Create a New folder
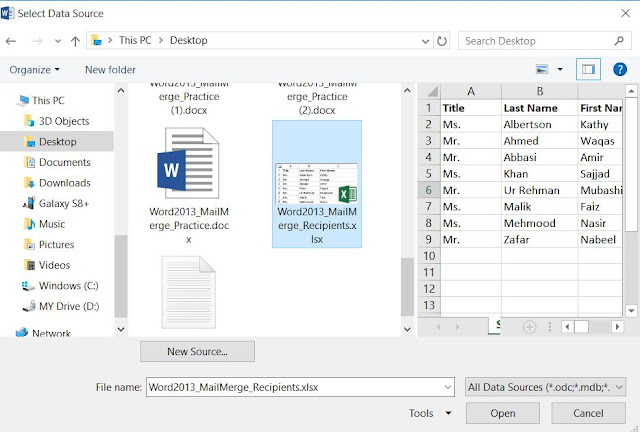Viewport: 640px width, 432px height. tap(110, 70)
